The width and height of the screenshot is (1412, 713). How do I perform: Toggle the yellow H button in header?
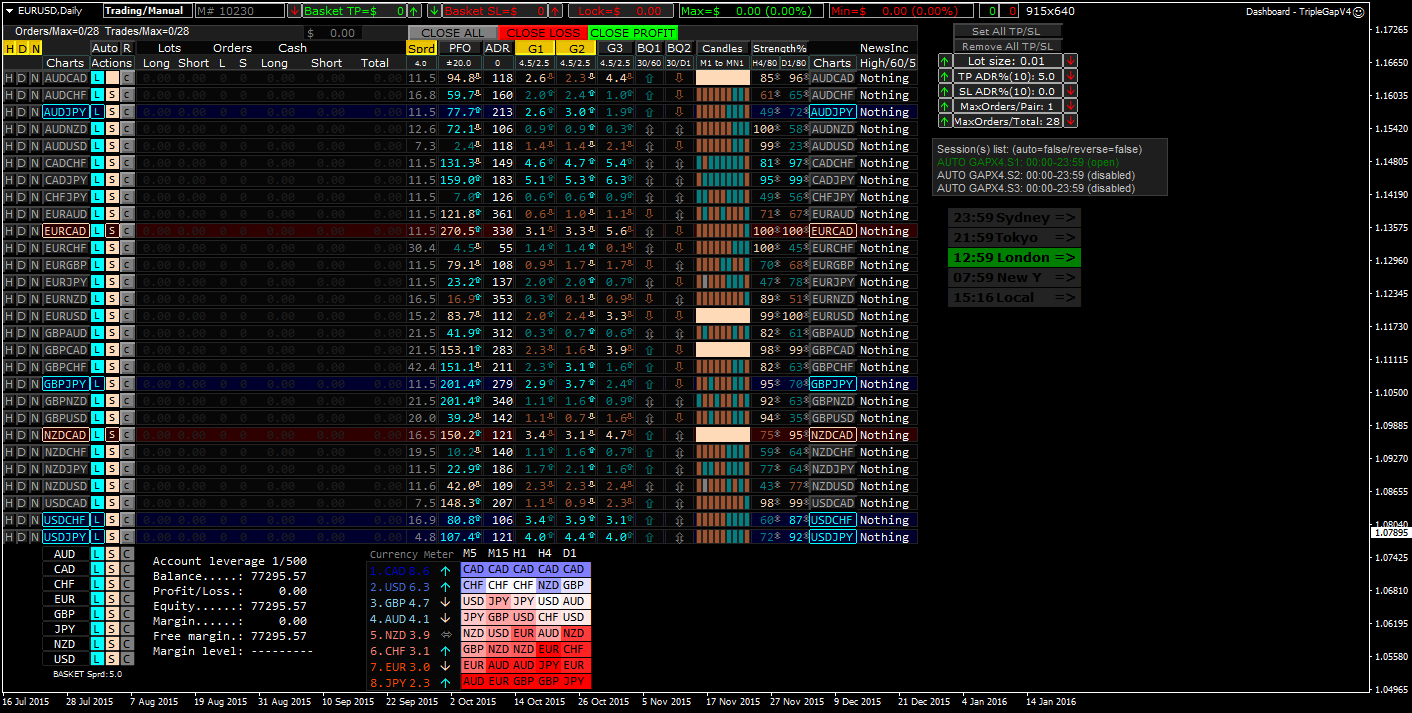pos(9,48)
